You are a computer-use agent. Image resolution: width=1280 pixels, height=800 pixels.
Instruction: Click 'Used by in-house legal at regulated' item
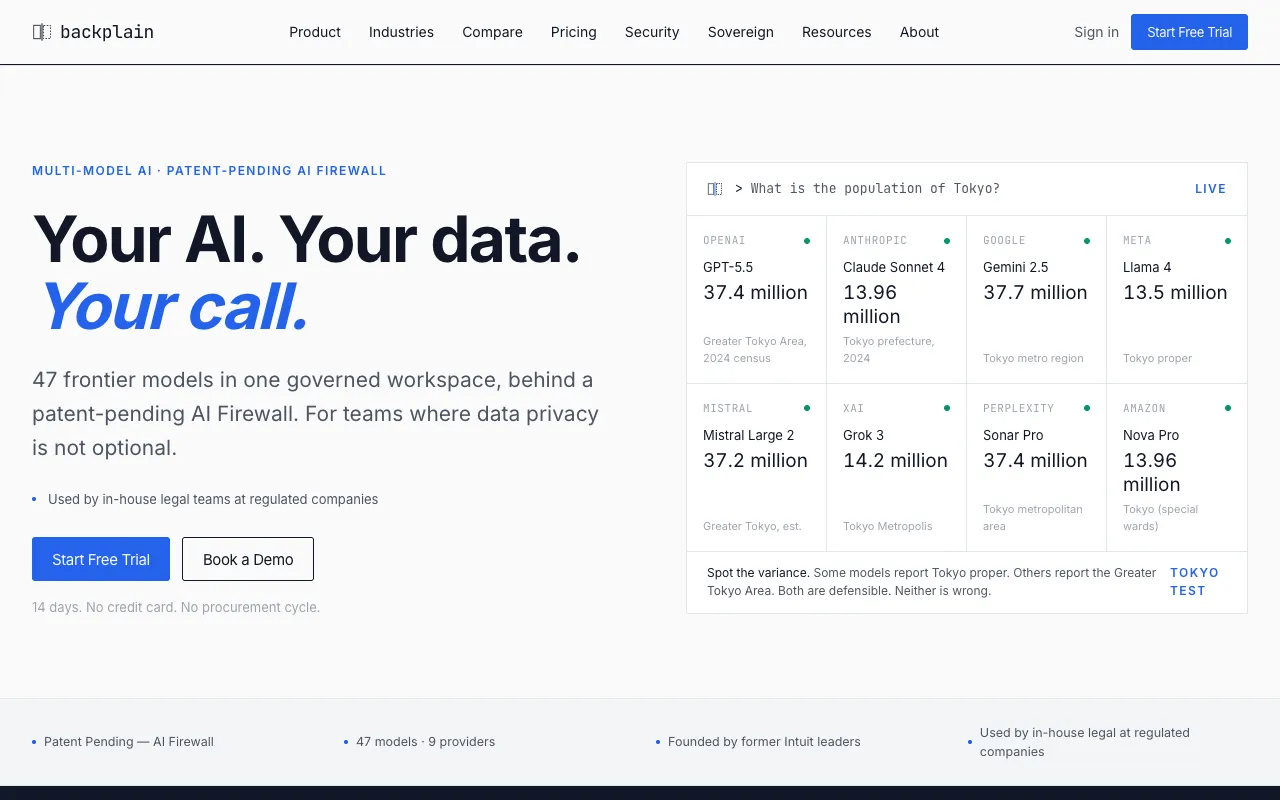(x=1085, y=742)
